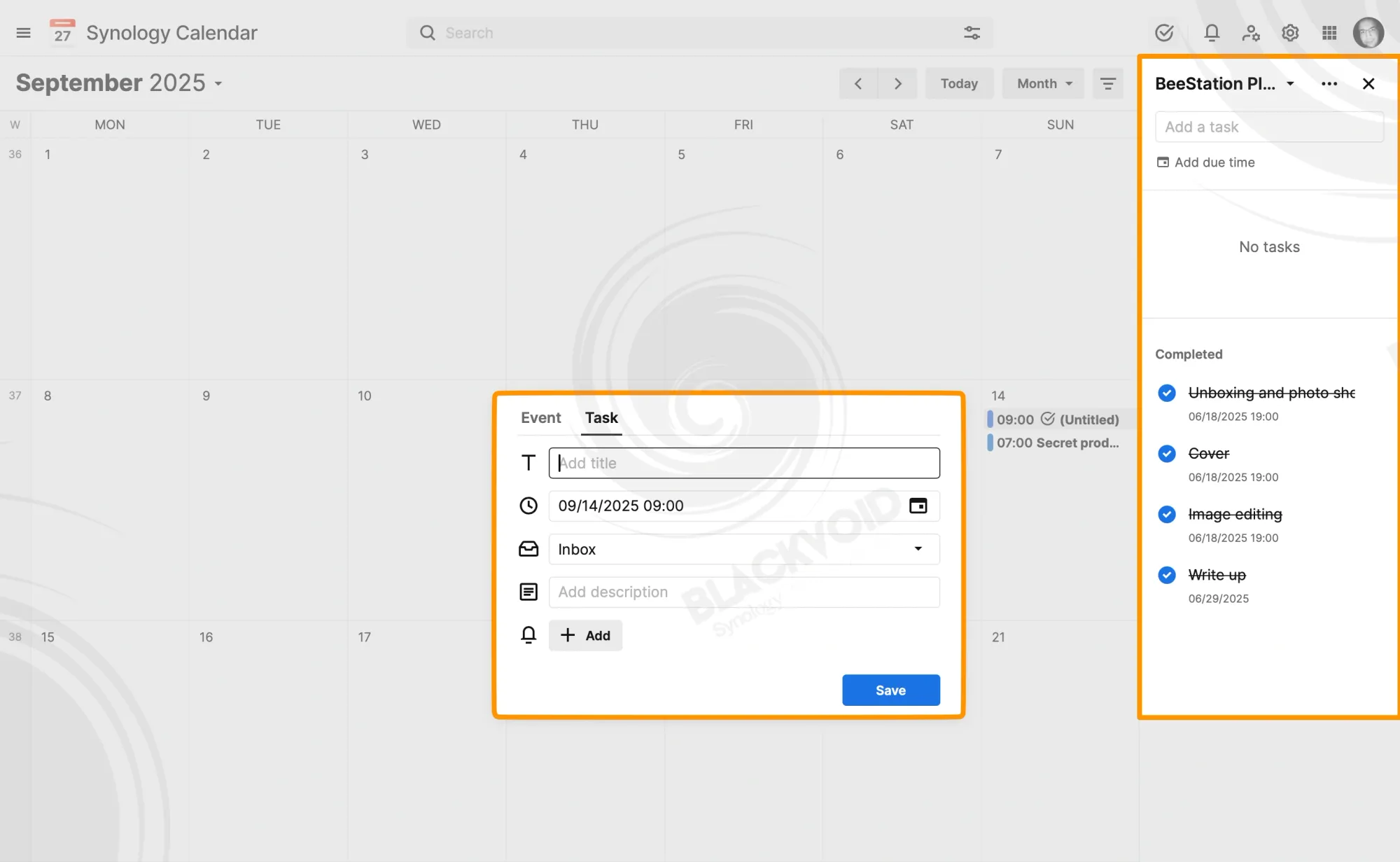Mark the 09:00 Untitled task complete
Viewport: 1400px width, 862px height.
coord(1048,419)
